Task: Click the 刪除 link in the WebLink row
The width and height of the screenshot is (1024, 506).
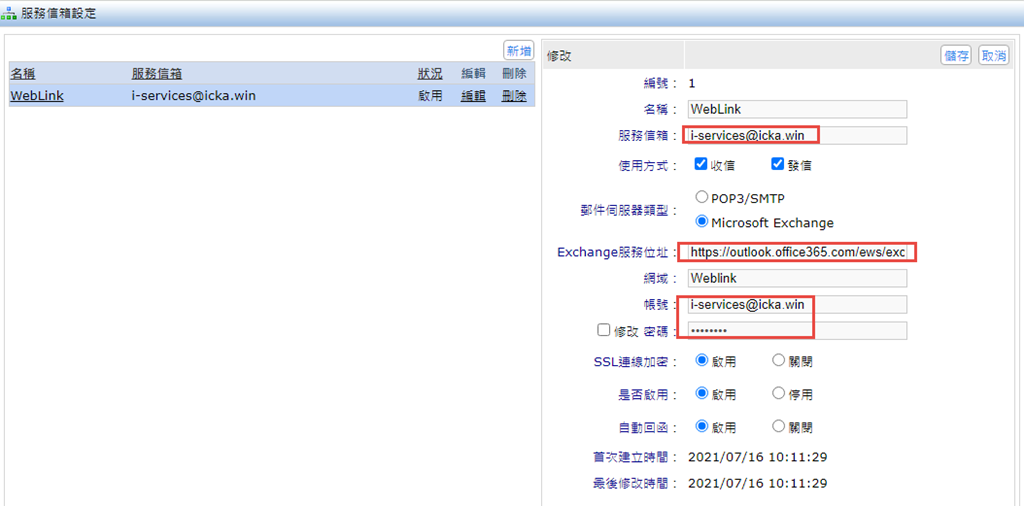Action: (514, 96)
